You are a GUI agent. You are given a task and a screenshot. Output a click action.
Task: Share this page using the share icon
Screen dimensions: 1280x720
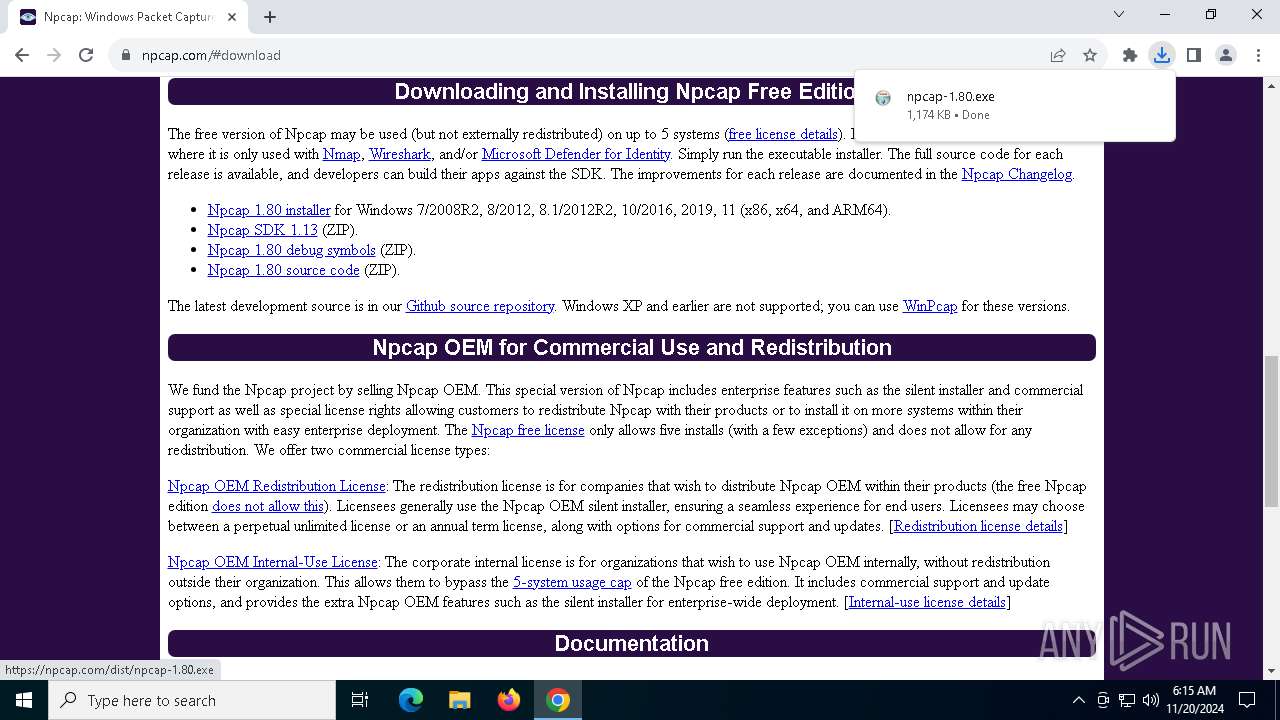1058,55
